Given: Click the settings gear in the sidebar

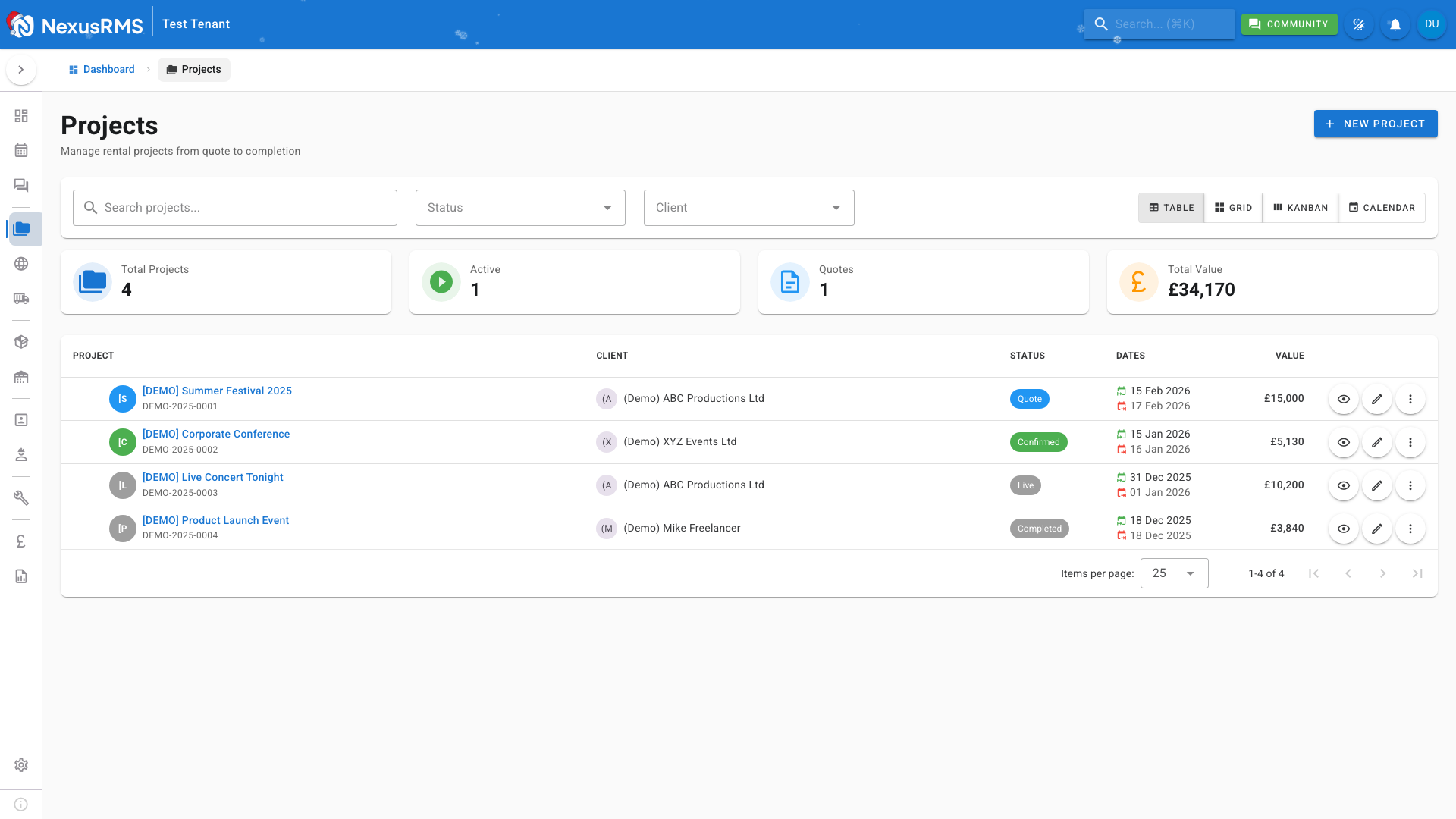Looking at the screenshot, I should pos(21,765).
